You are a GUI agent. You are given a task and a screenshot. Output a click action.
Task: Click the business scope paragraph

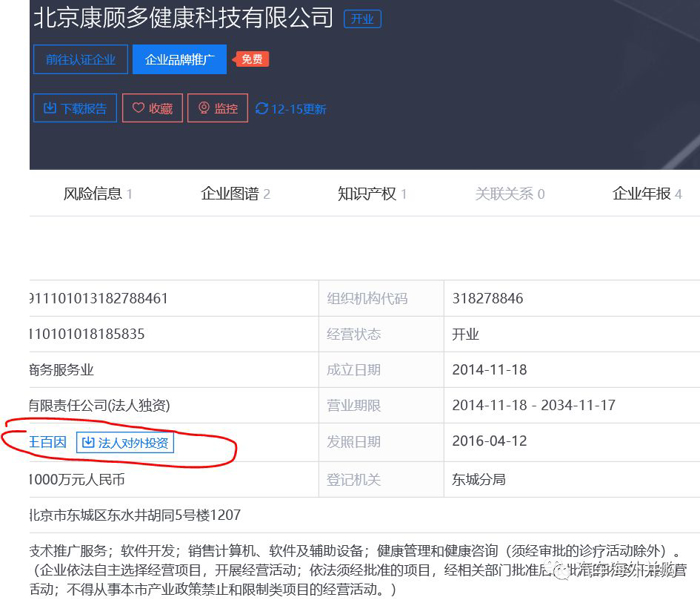358,570
